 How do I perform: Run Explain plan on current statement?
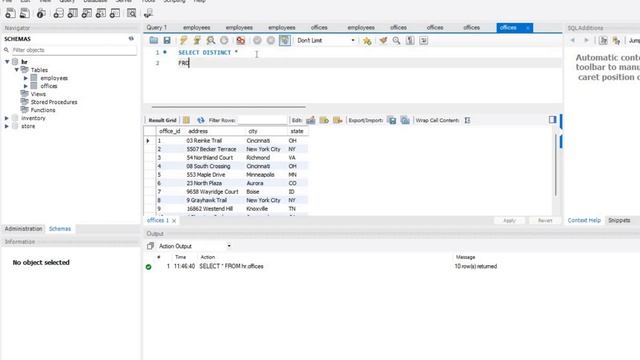[211, 40]
